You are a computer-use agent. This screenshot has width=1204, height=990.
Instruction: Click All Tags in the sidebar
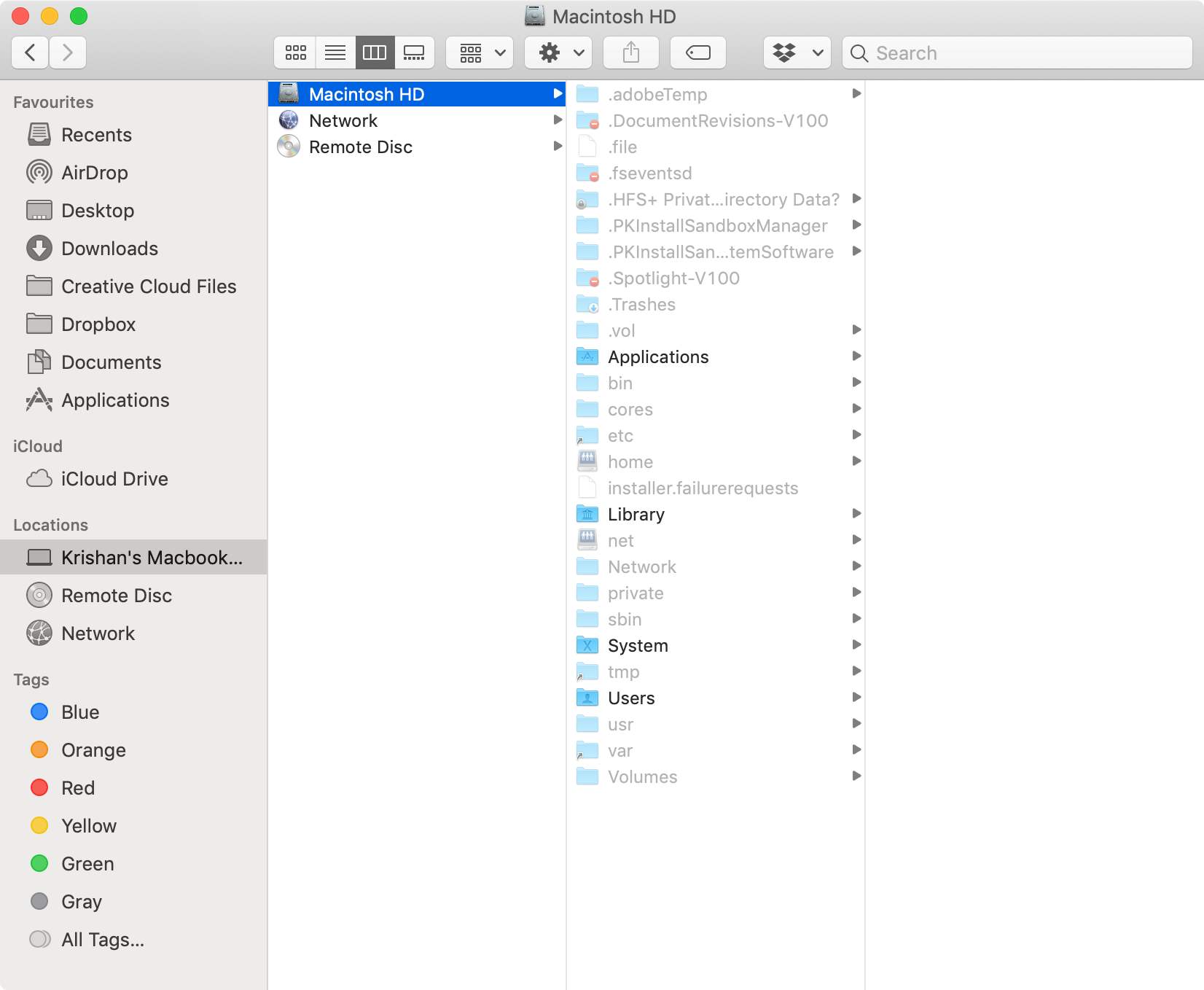102,939
